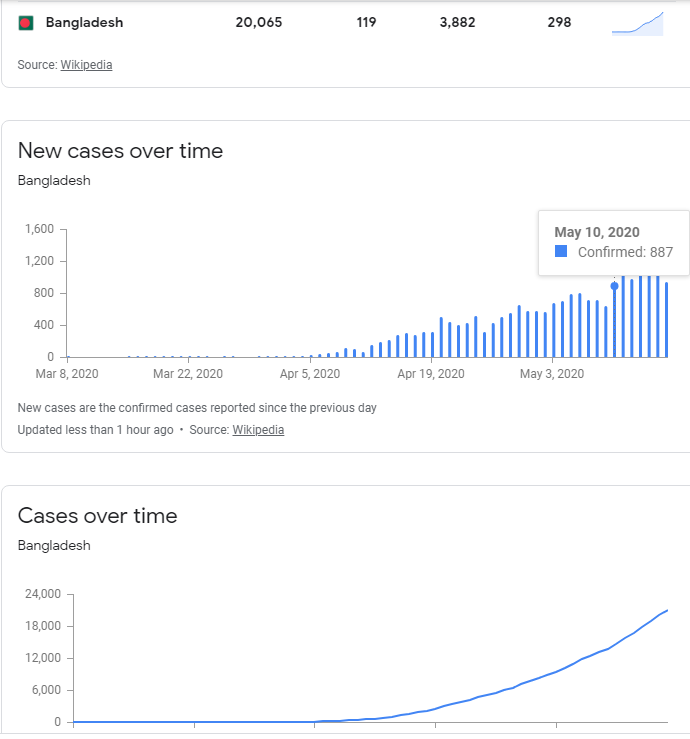The image size is (690, 739).
Task: Click the highlighted May 10 data point
Action: point(614,286)
